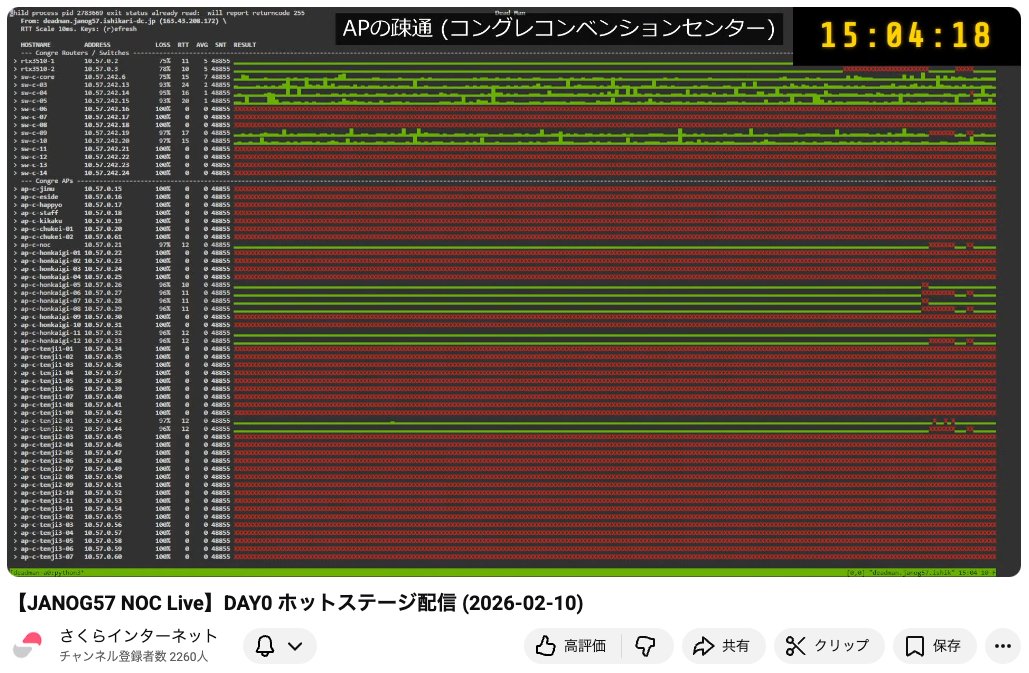The height and width of the screenshot is (673, 1029).
Task: Click the rtx3510-1 hostname row
Action: click(37, 61)
